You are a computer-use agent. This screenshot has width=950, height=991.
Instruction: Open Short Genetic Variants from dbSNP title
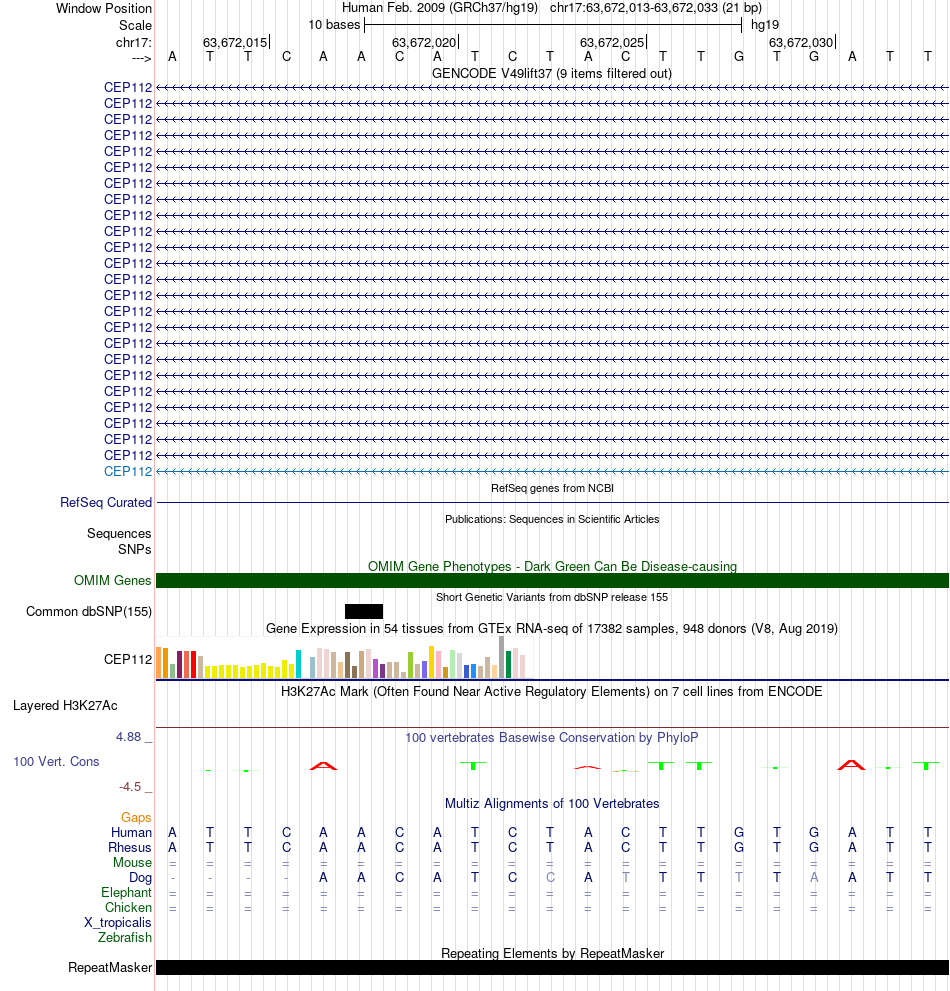pos(552,597)
